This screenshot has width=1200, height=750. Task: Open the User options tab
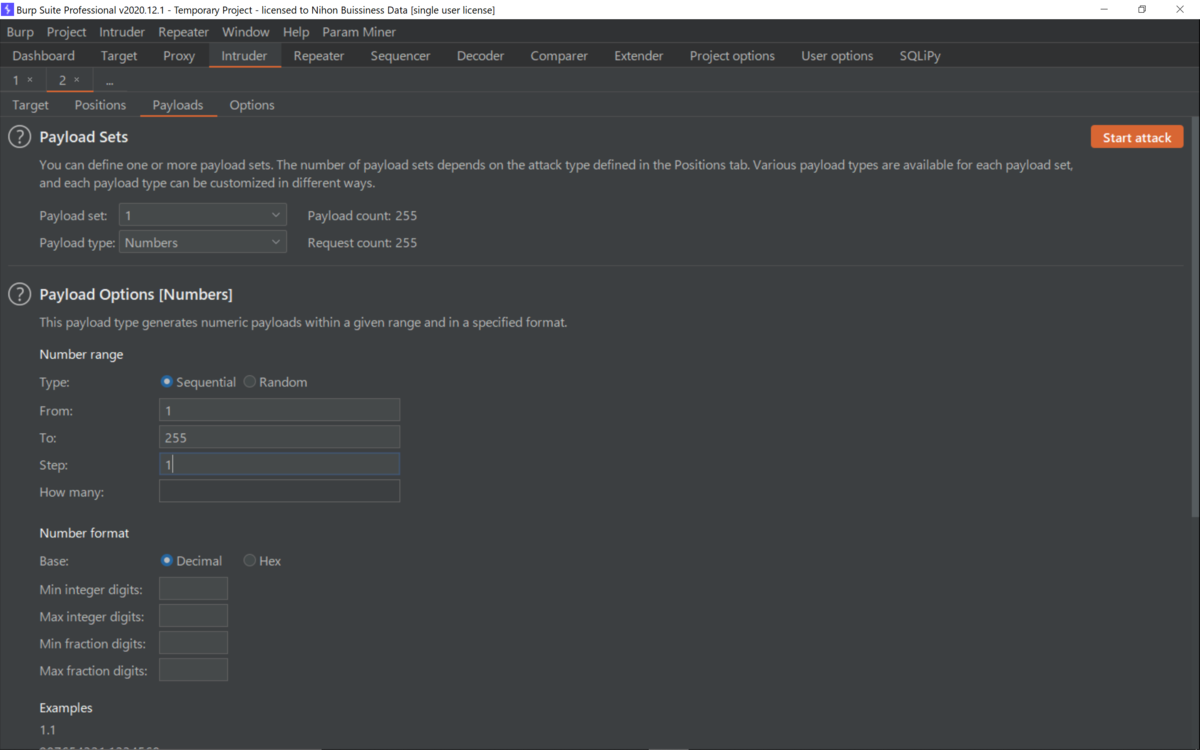click(837, 56)
